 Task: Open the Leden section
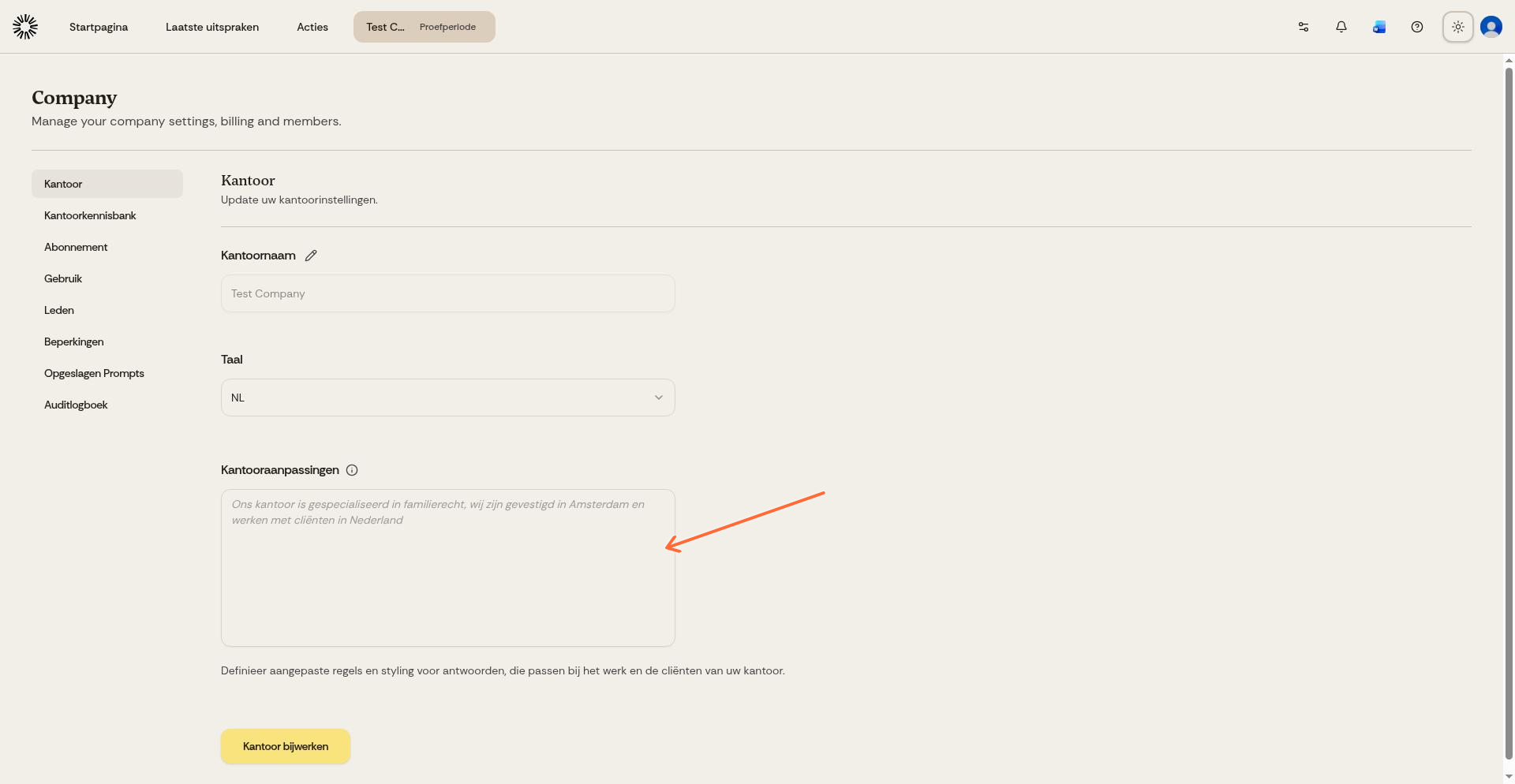click(107, 310)
